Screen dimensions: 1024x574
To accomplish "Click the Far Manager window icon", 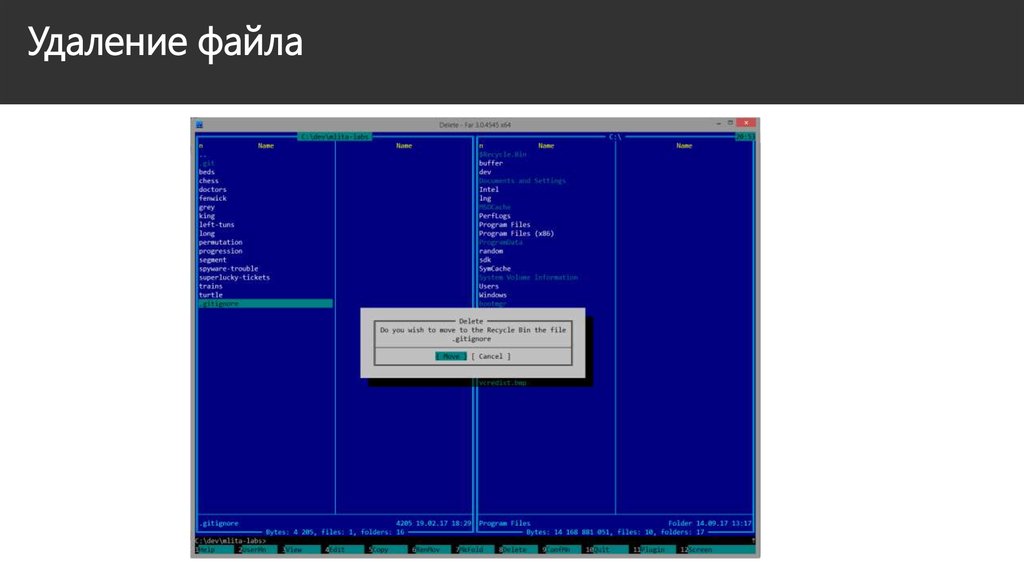I will point(199,124).
